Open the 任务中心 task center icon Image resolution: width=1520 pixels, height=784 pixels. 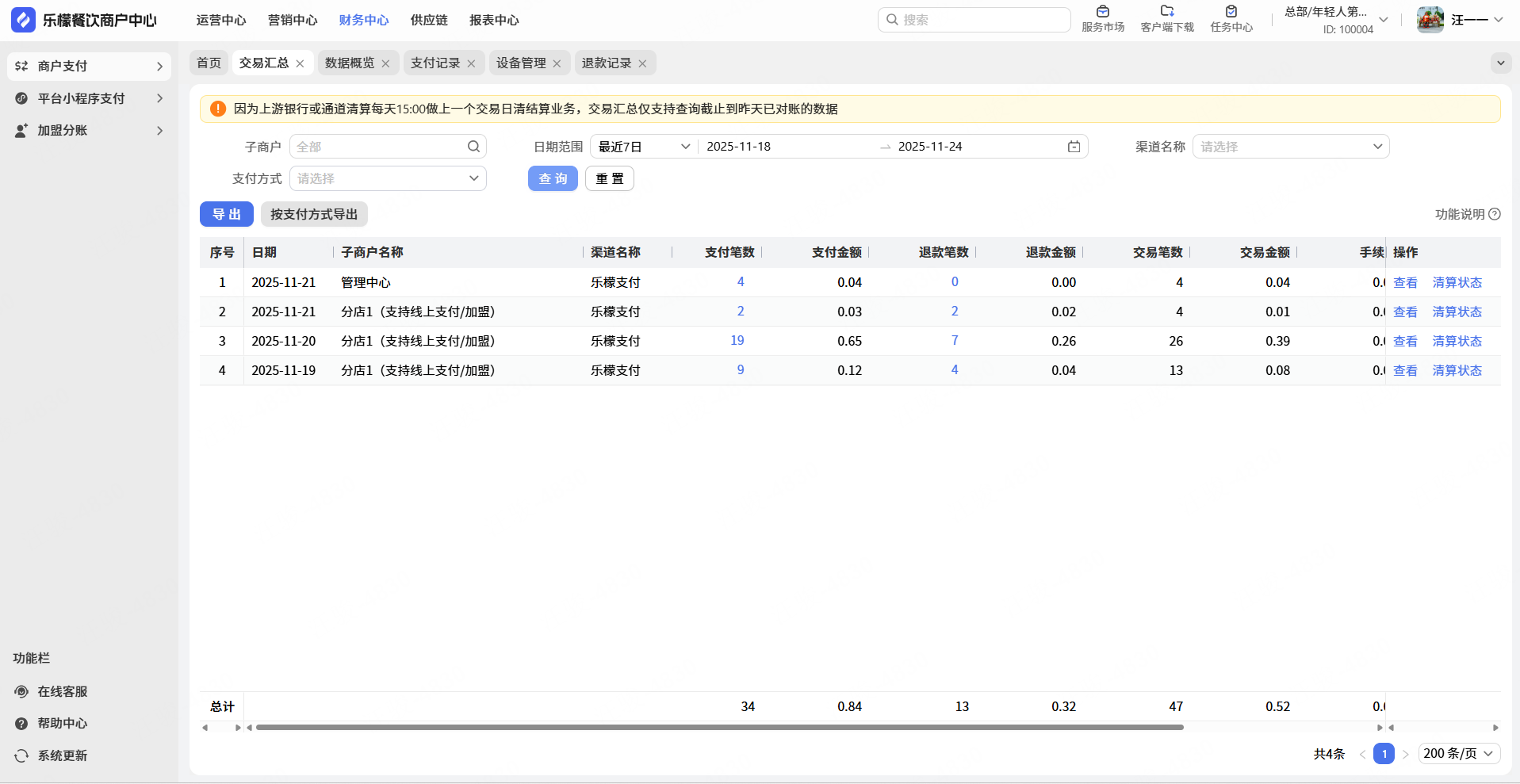click(x=1231, y=12)
